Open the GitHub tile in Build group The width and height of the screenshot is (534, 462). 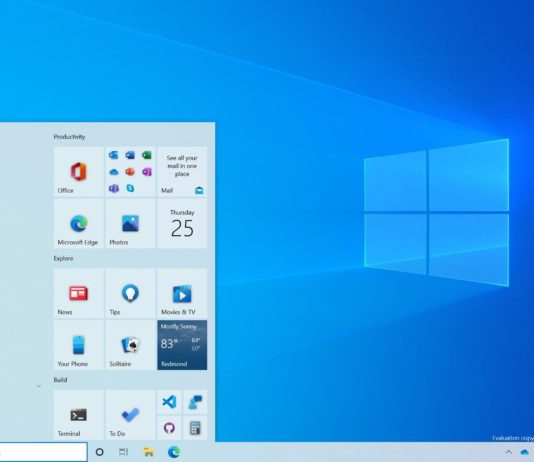point(169,428)
